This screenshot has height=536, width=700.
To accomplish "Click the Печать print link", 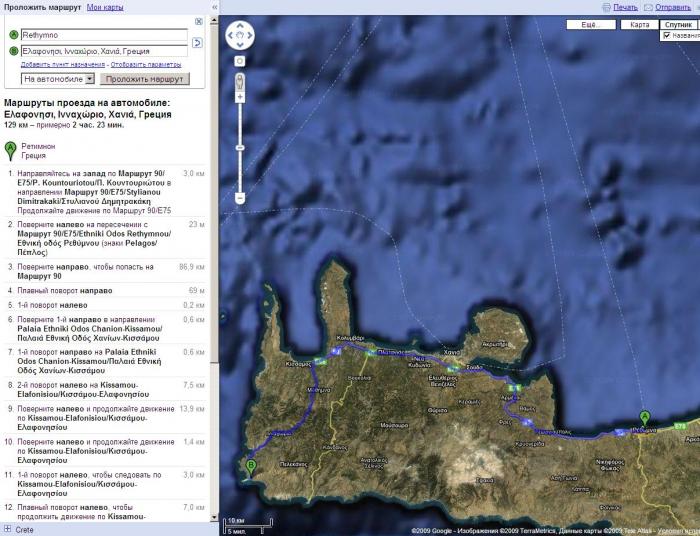I will (626, 7).
